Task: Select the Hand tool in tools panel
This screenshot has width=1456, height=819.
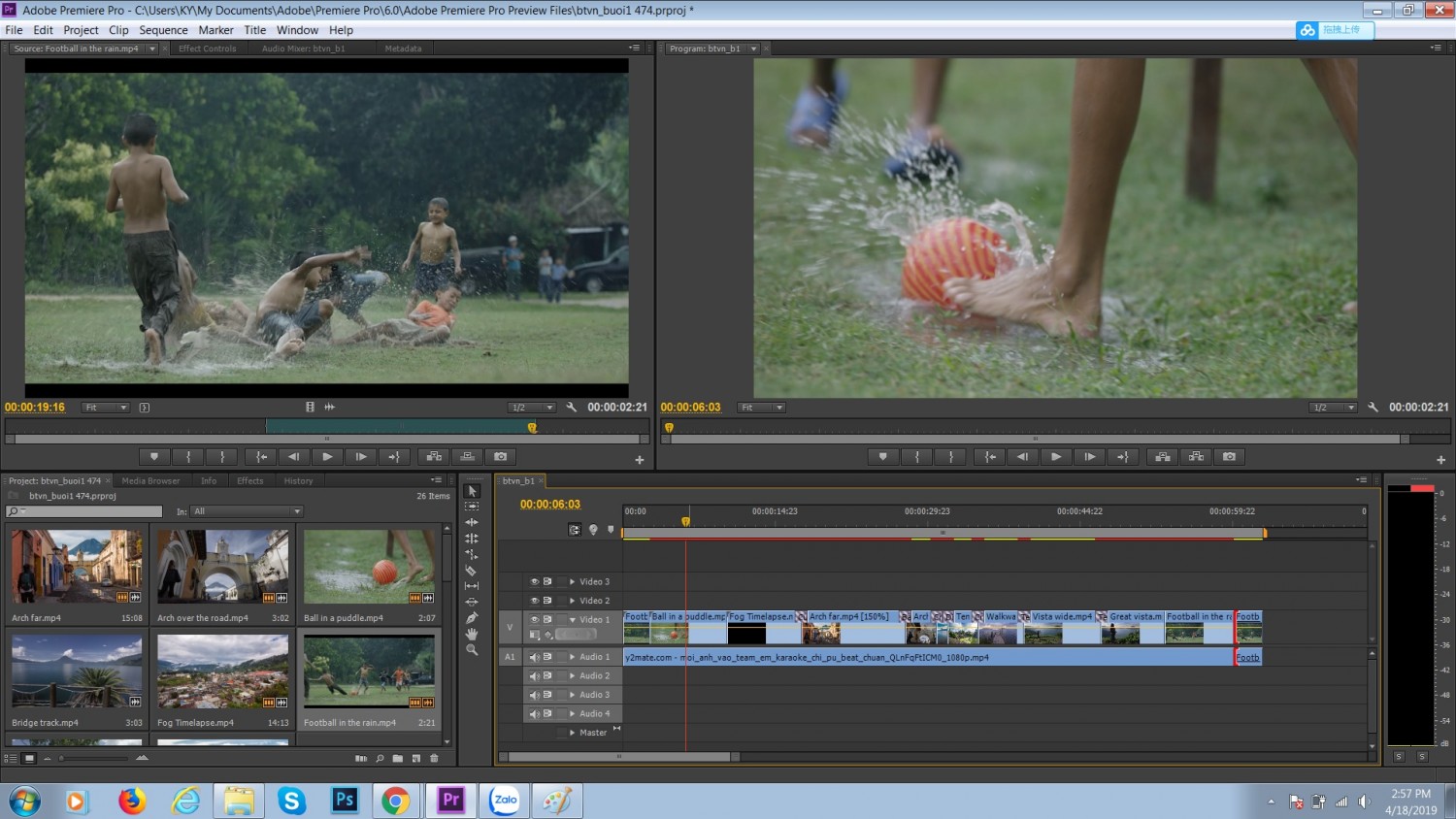Action: [x=472, y=634]
